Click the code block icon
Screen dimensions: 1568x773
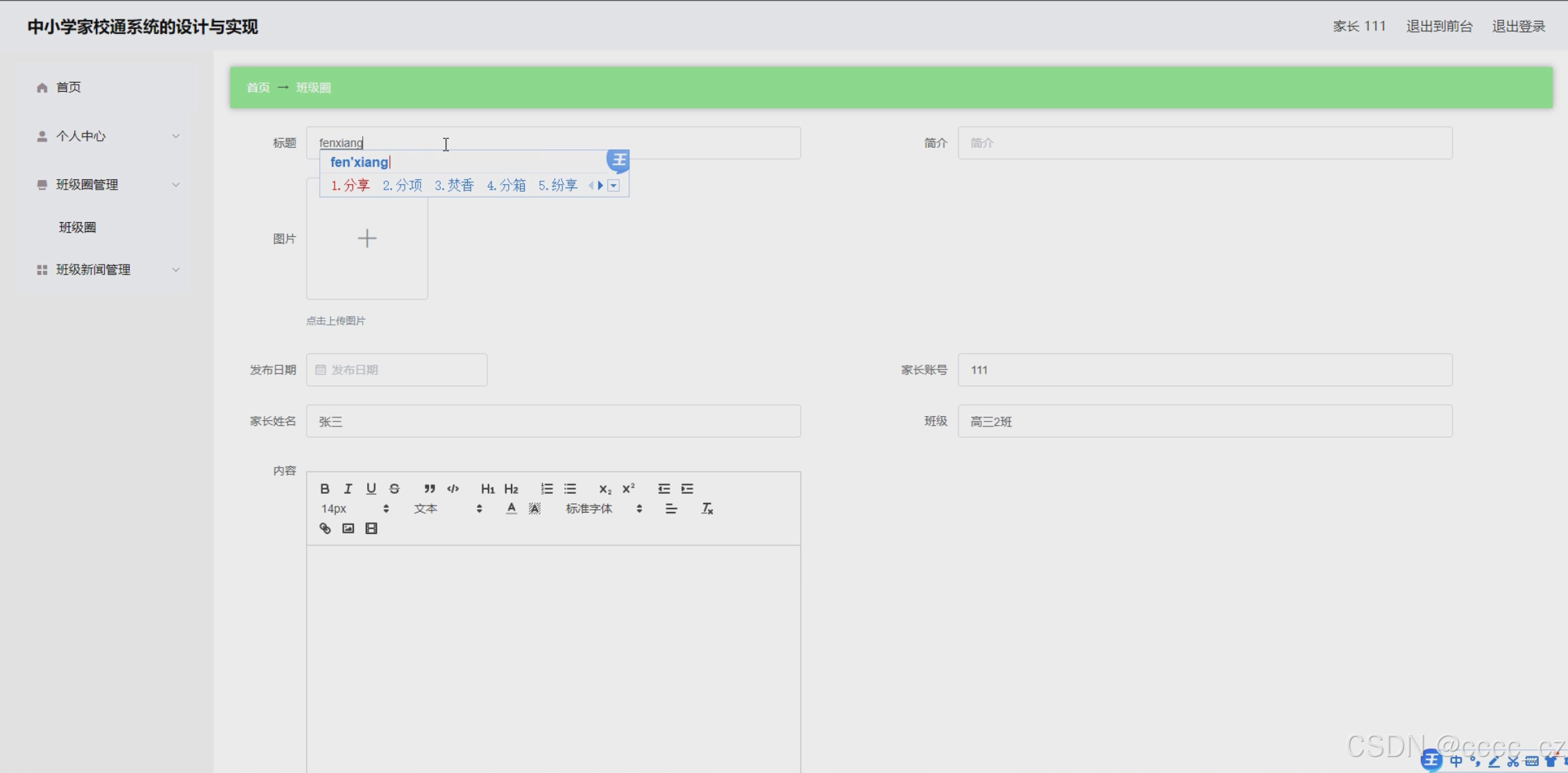coord(453,489)
